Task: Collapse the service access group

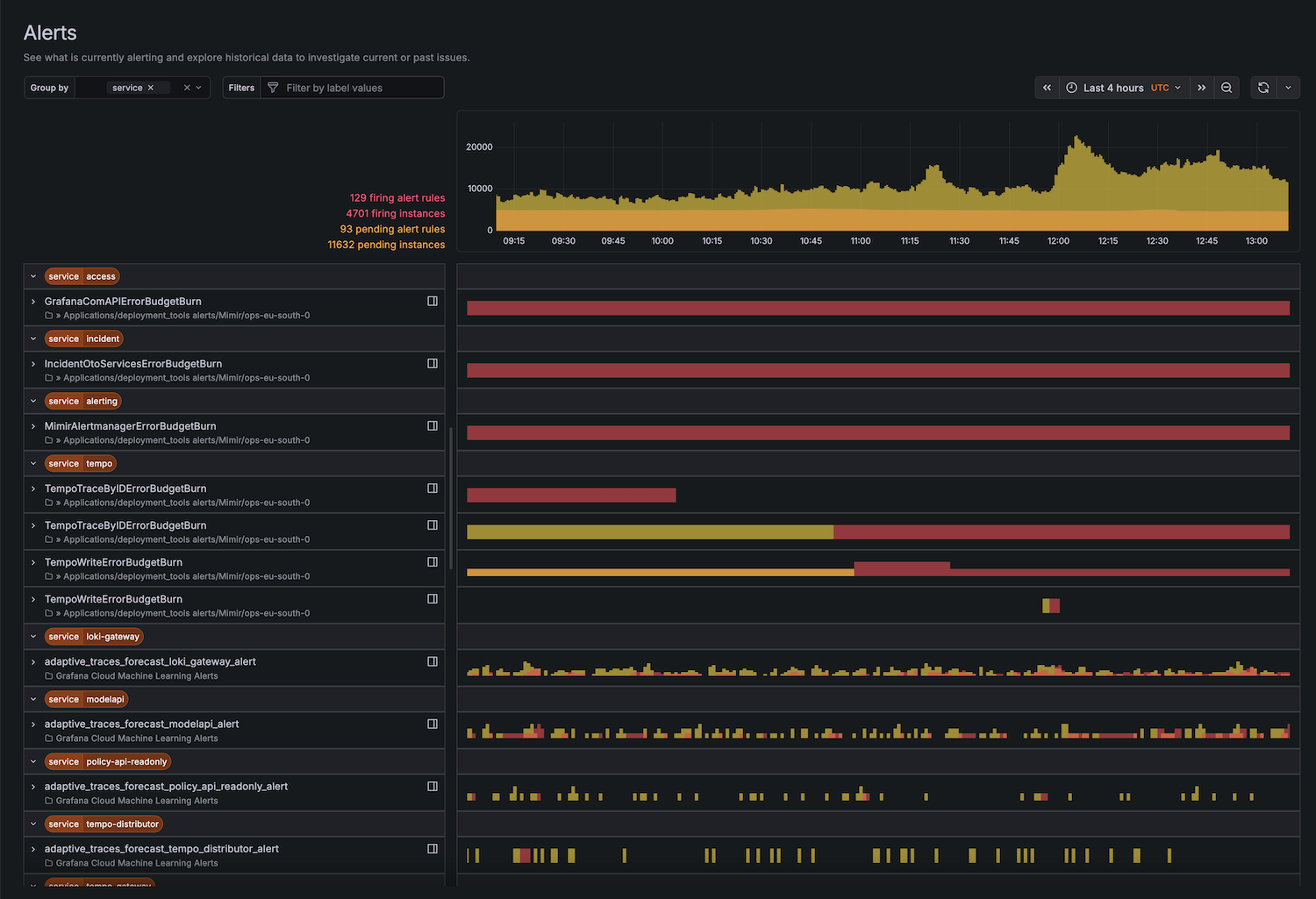Action: coord(32,275)
